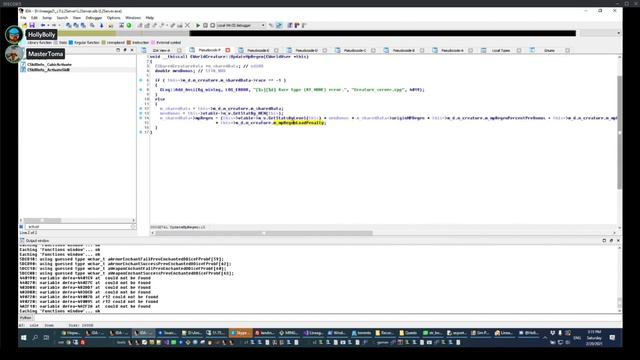Click MasterToma's Discord overlay avatar

(x=14, y=53)
